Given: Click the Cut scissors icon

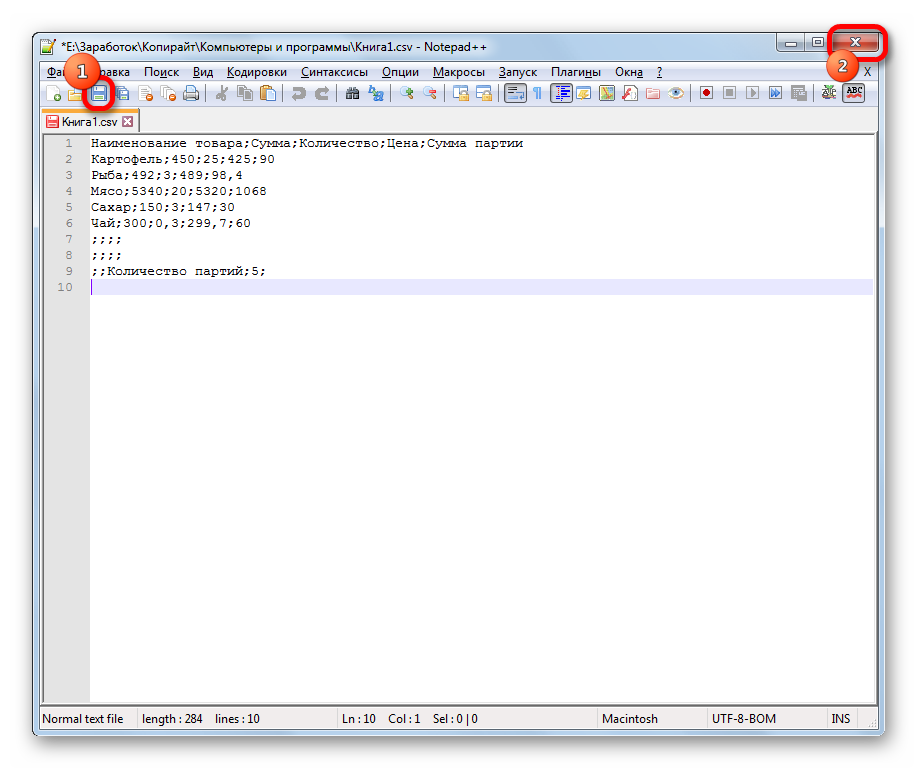Looking at the screenshot, I should pyautogui.click(x=221, y=93).
